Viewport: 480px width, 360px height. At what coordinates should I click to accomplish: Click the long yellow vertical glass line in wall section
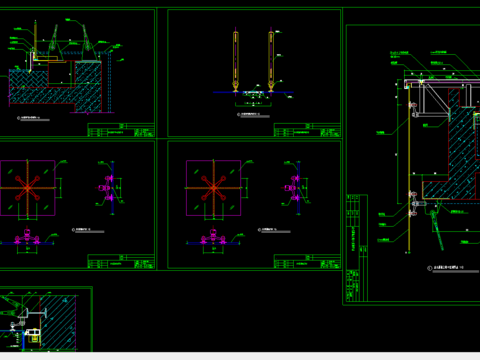(409, 167)
